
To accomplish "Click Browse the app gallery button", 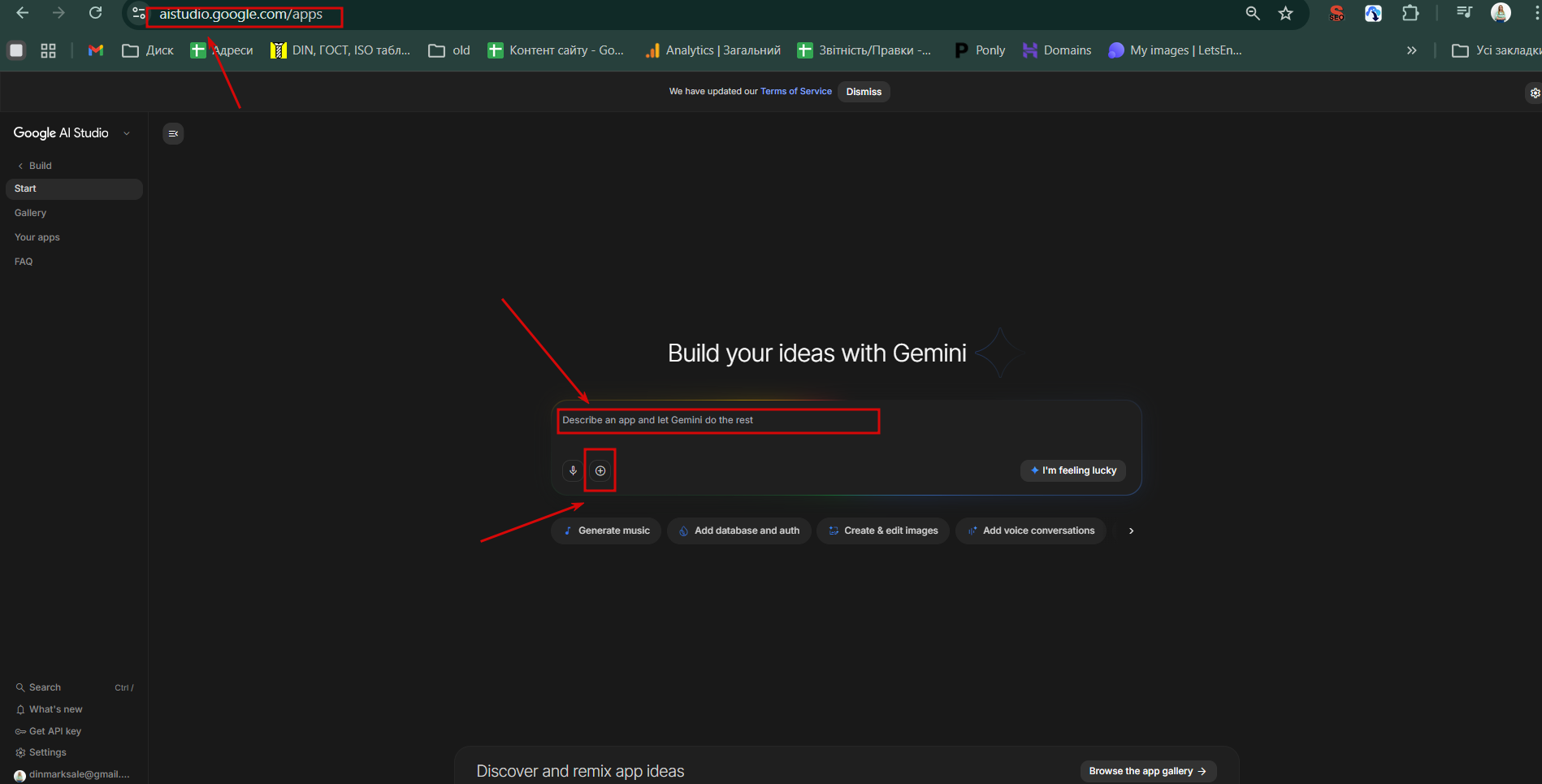I will click(x=1148, y=771).
